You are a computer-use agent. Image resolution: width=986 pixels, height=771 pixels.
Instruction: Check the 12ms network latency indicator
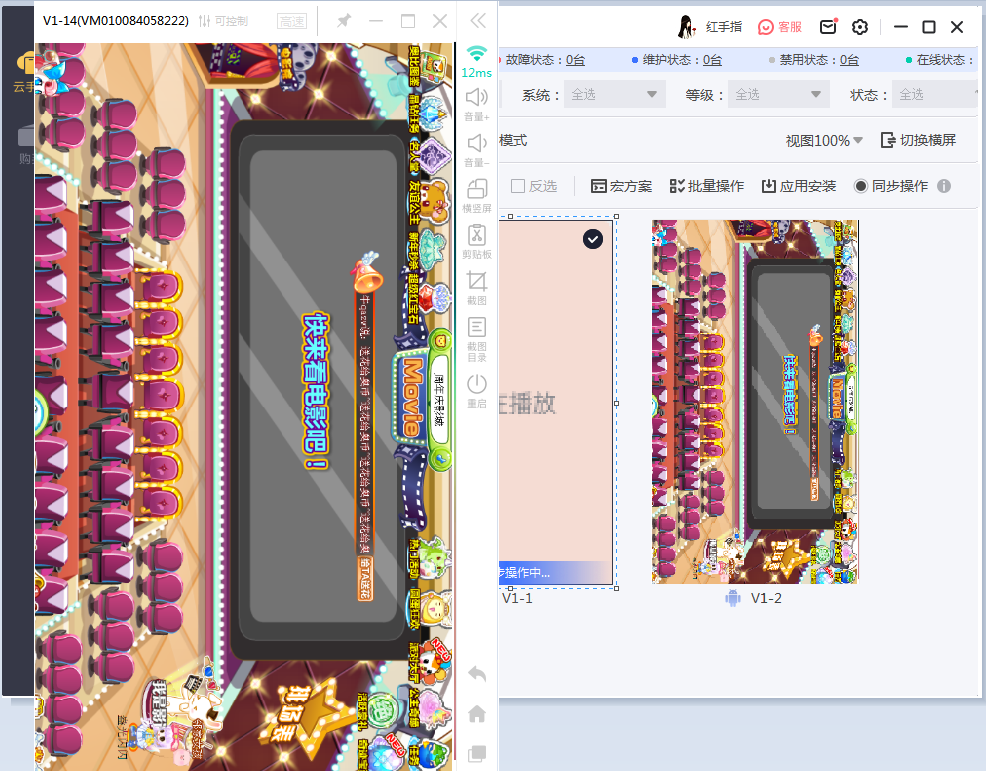pyautogui.click(x=477, y=62)
